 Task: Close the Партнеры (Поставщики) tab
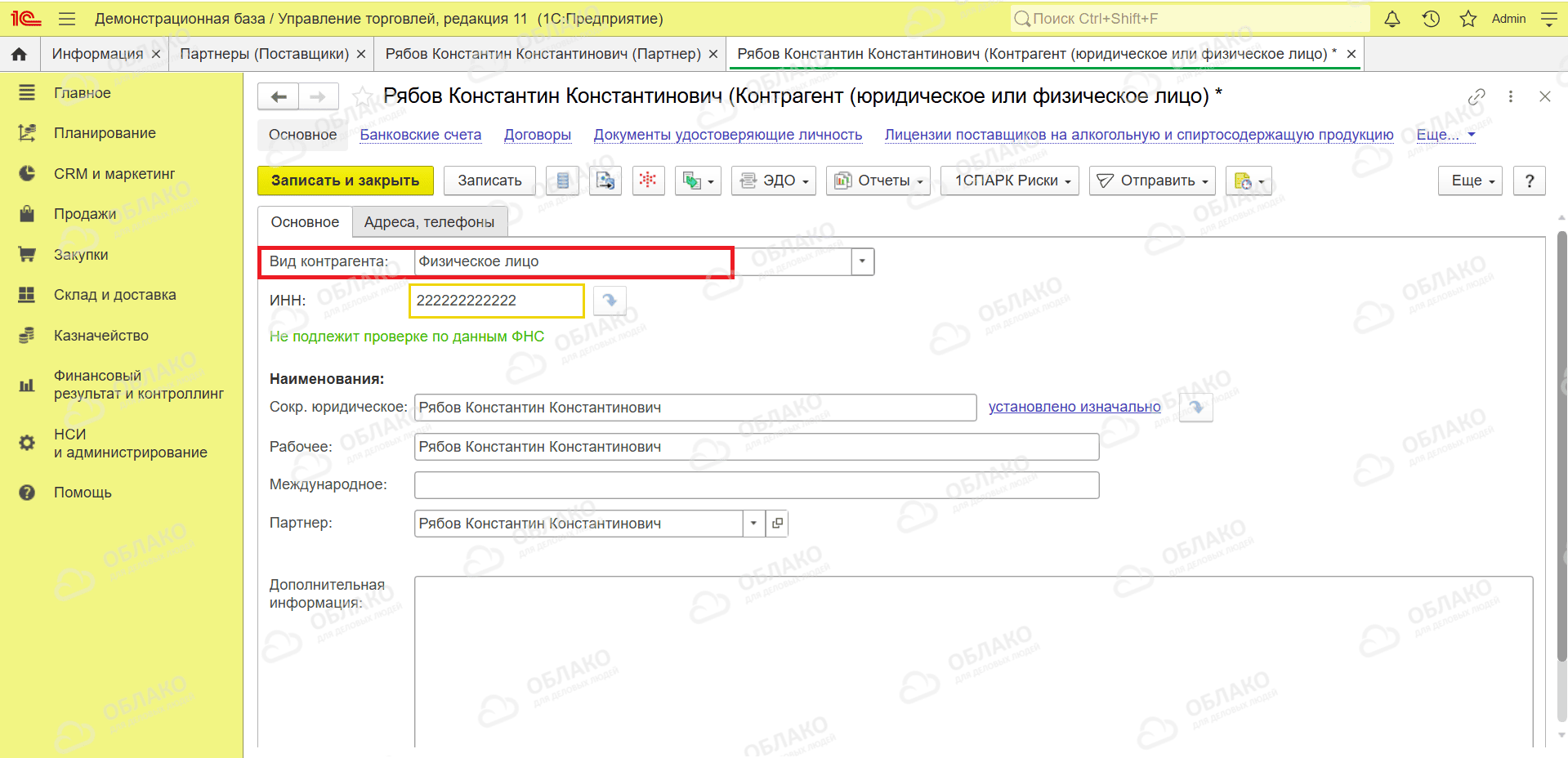[362, 54]
